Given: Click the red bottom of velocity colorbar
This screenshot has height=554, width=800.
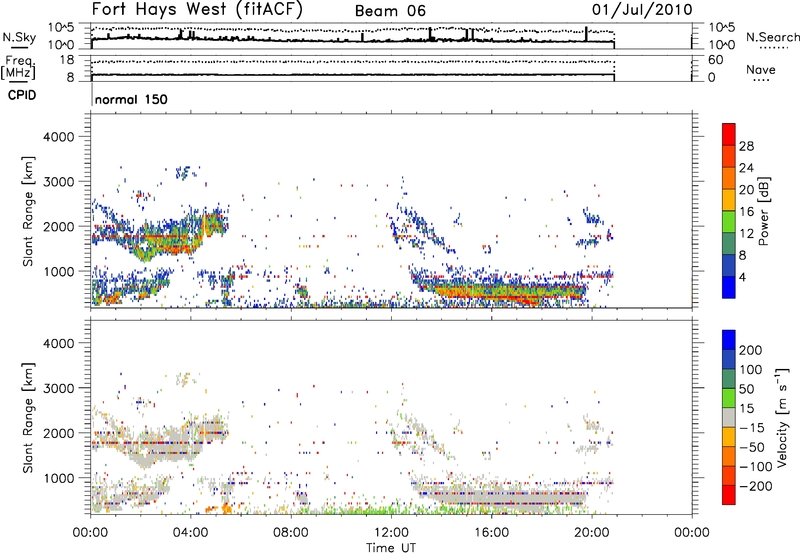Looking at the screenshot, I should click(729, 495).
